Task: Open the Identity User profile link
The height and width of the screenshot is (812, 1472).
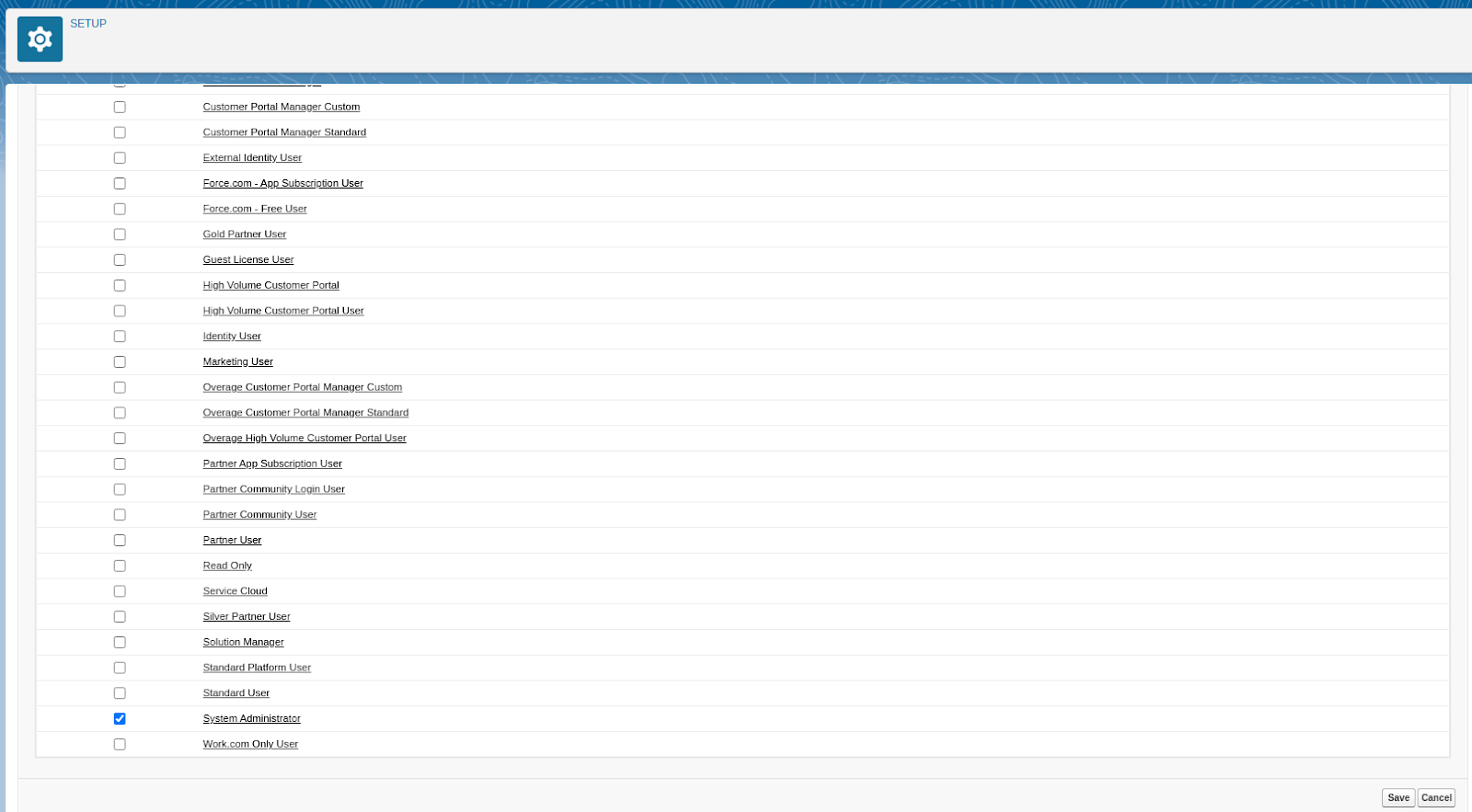Action: 232,337
